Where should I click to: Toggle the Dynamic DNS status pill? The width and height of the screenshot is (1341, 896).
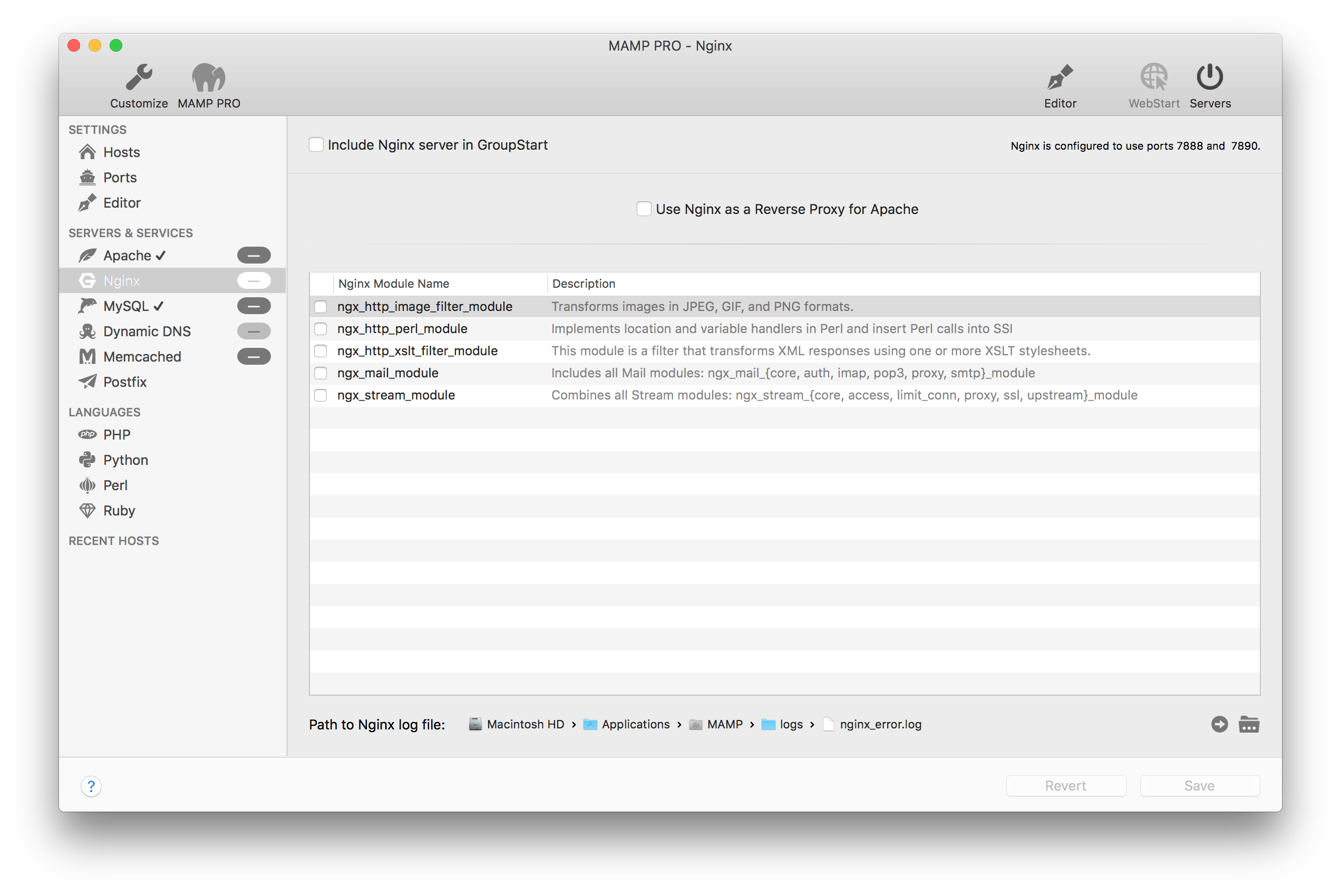[254, 332]
